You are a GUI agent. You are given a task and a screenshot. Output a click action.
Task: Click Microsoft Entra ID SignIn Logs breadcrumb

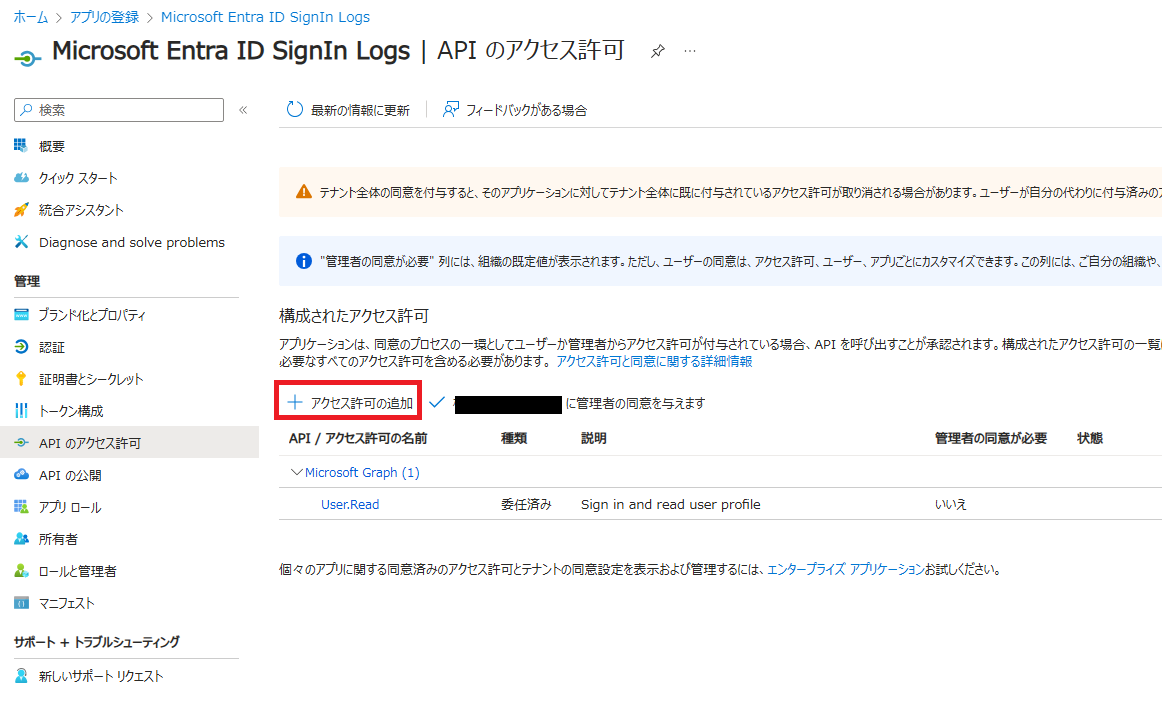pos(265,17)
